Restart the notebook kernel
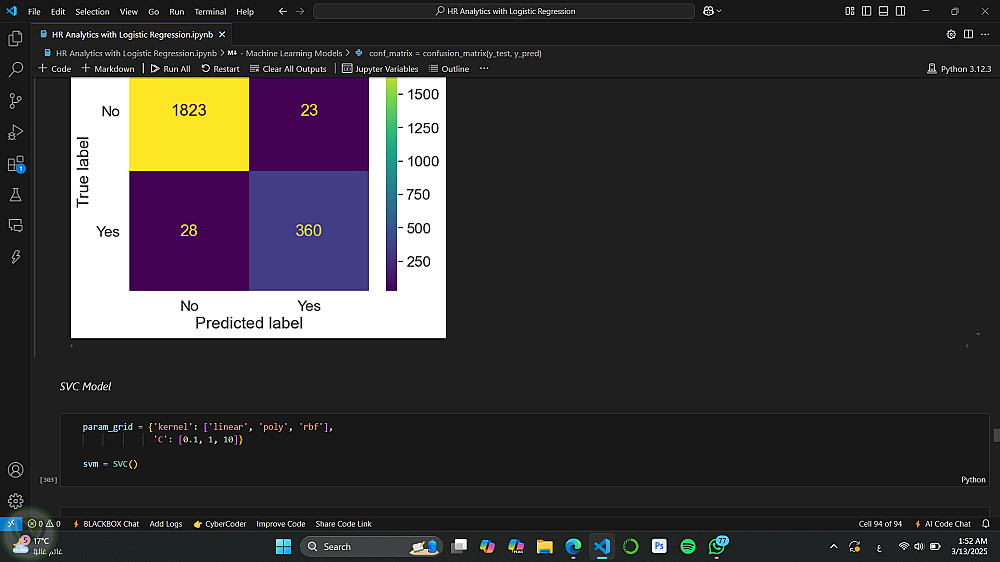This screenshot has height=562, width=1000. pyautogui.click(x=221, y=68)
